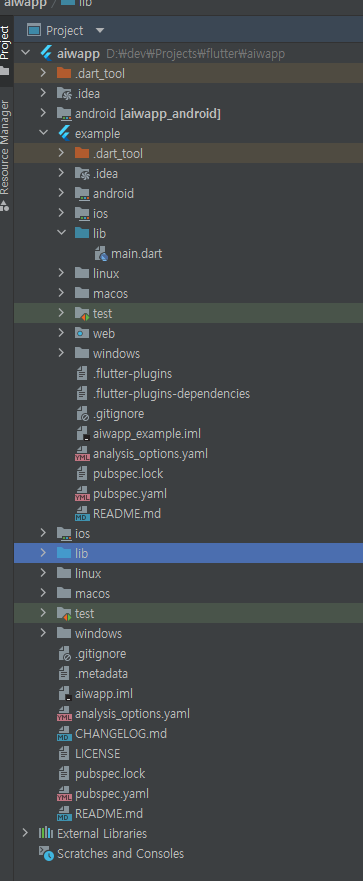Select example pubspec.yaml file
The image size is (363, 881).
130,494
